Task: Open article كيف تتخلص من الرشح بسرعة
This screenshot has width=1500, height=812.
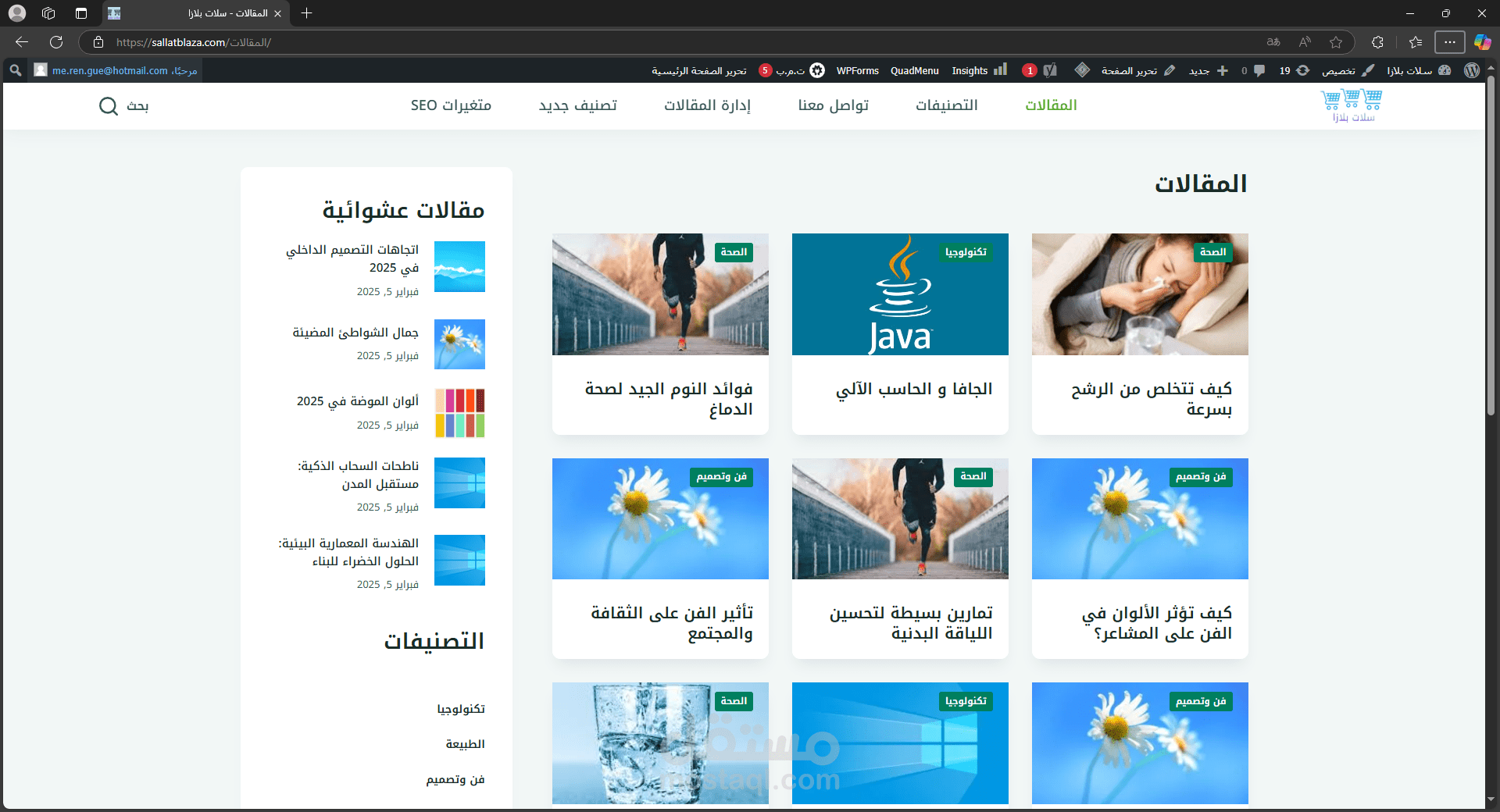Action: pyautogui.click(x=1151, y=398)
